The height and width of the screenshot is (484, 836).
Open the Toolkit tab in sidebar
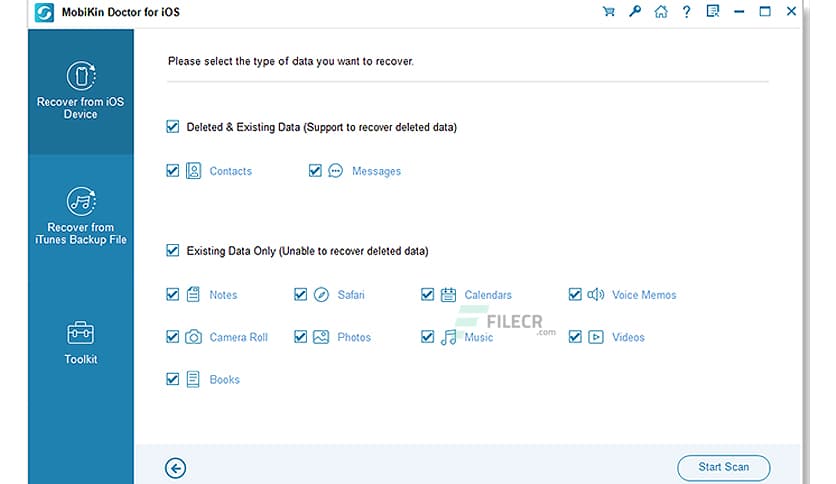click(x=80, y=342)
